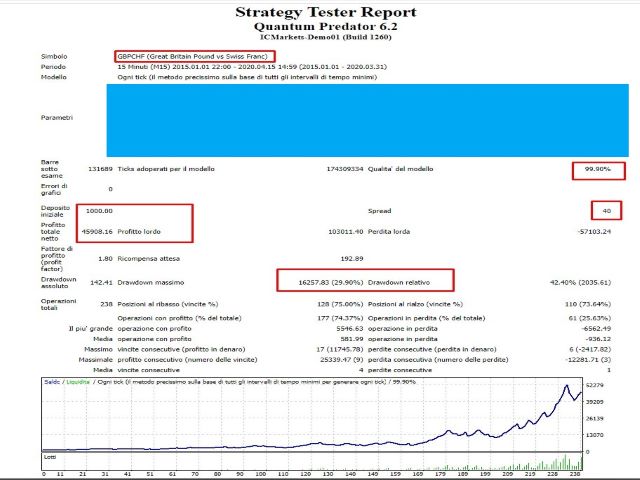The height and width of the screenshot is (480, 640).
Task: Select the 16257.83 (29.90%) drawdown value
Action: [x=331, y=282]
